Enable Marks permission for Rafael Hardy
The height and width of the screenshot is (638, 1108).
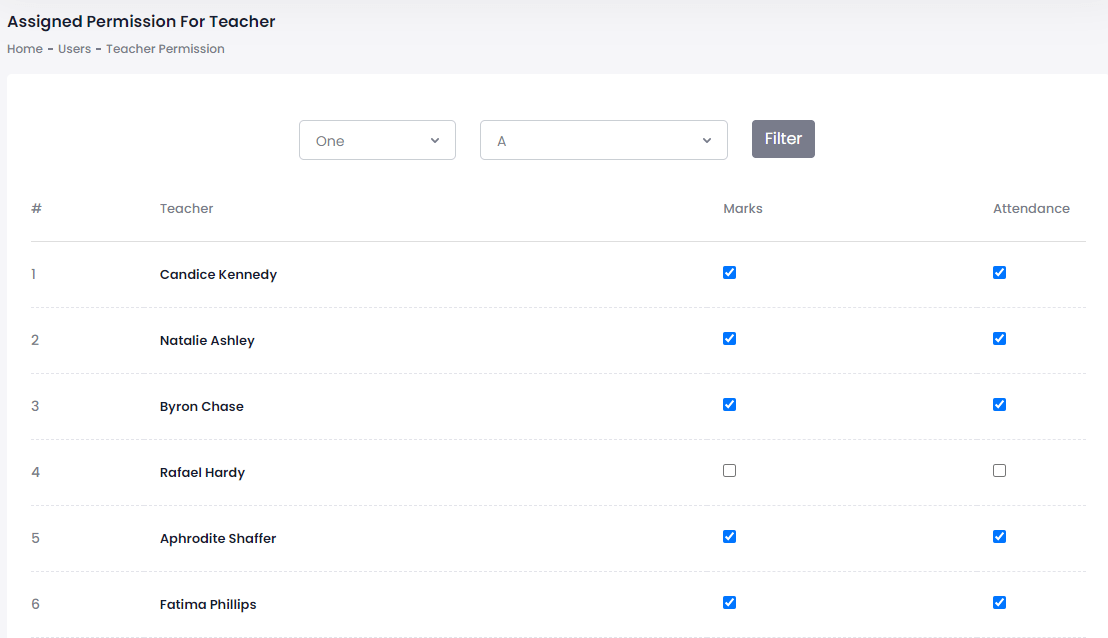pyautogui.click(x=729, y=471)
